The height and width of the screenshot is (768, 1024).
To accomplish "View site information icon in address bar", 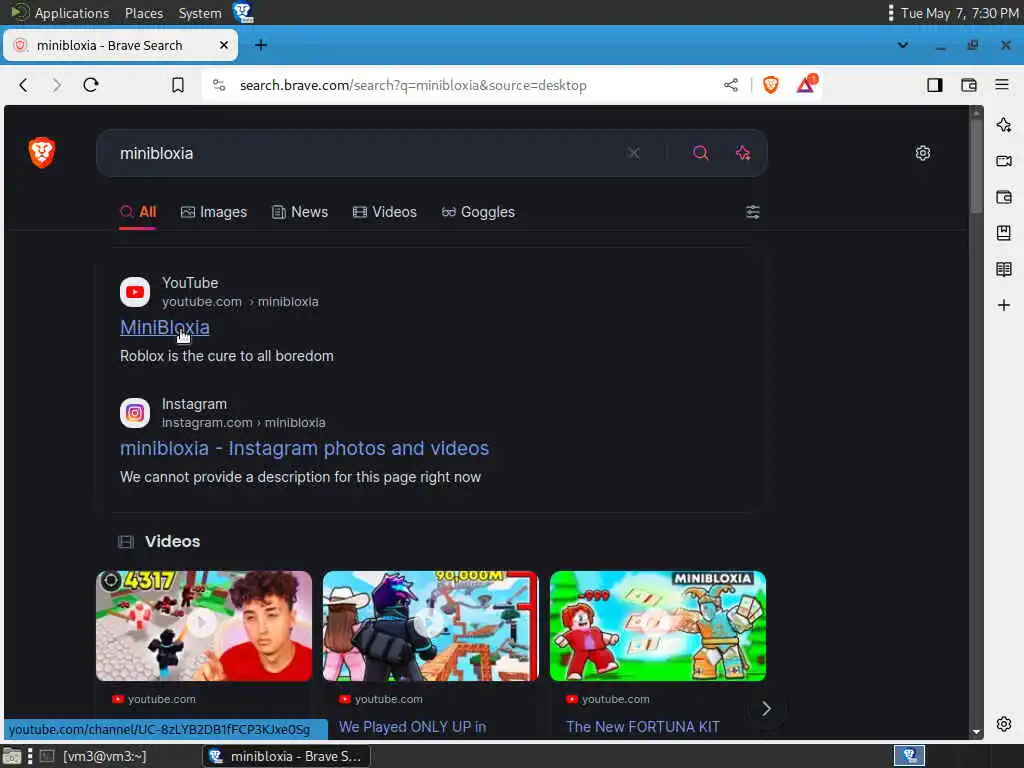I will click(x=219, y=85).
